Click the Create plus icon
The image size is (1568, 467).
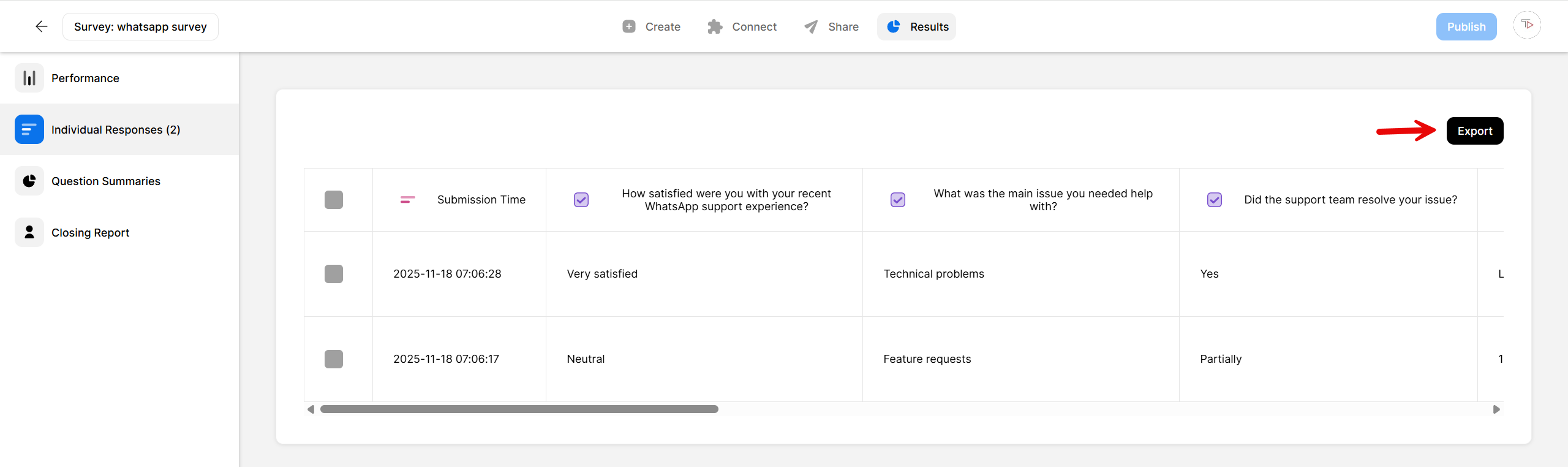coord(629,26)
